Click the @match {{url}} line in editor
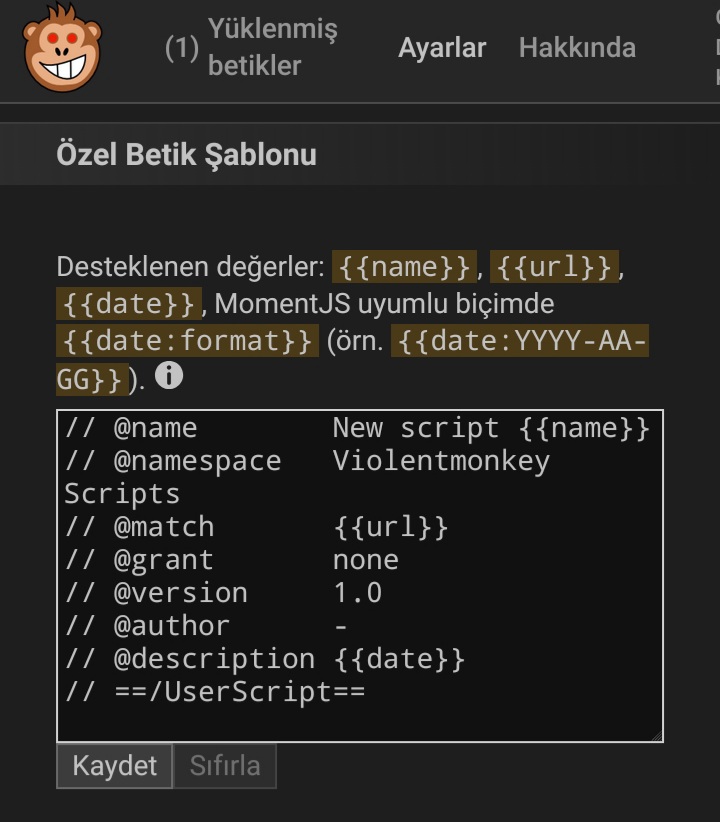 point(256,527)
